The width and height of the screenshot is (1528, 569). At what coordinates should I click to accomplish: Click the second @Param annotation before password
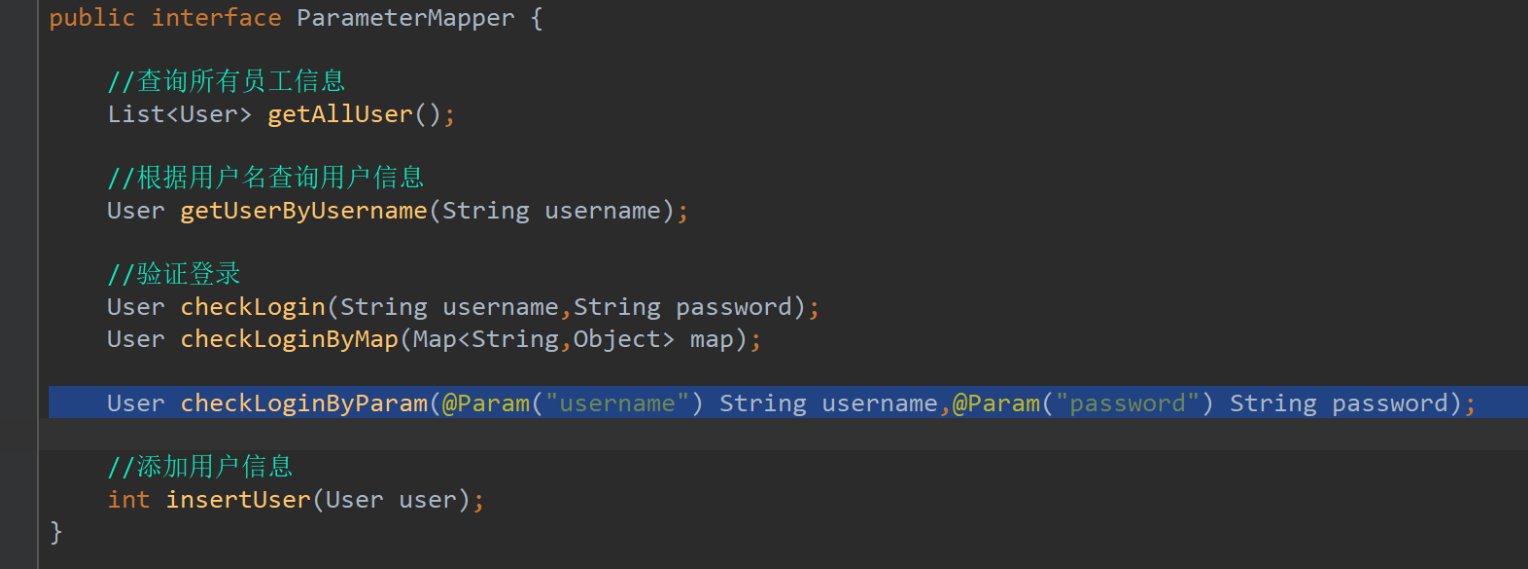pos(996,403)
